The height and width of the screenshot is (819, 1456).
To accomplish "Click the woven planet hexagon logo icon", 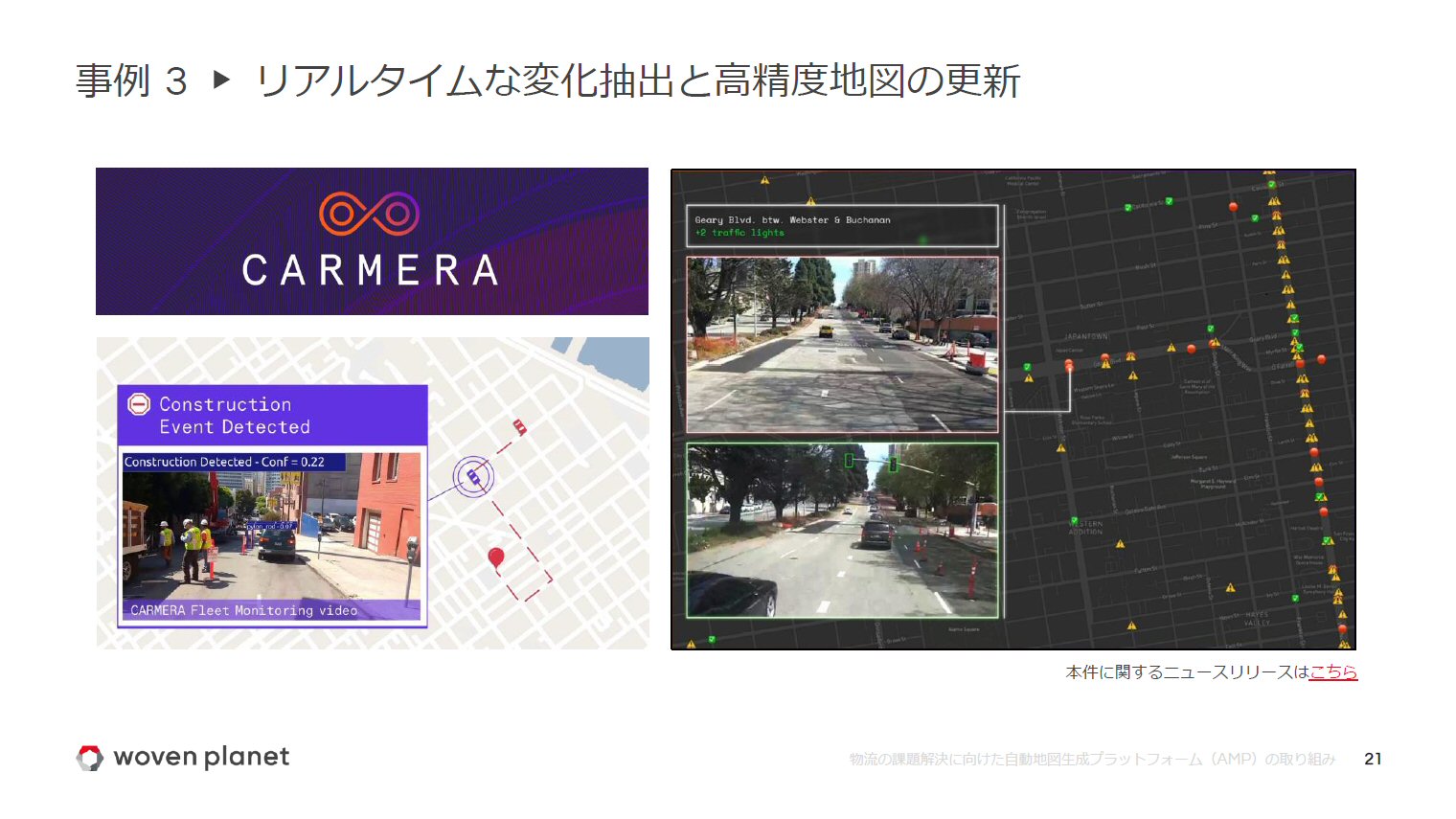I will click(x=90, y=758).
